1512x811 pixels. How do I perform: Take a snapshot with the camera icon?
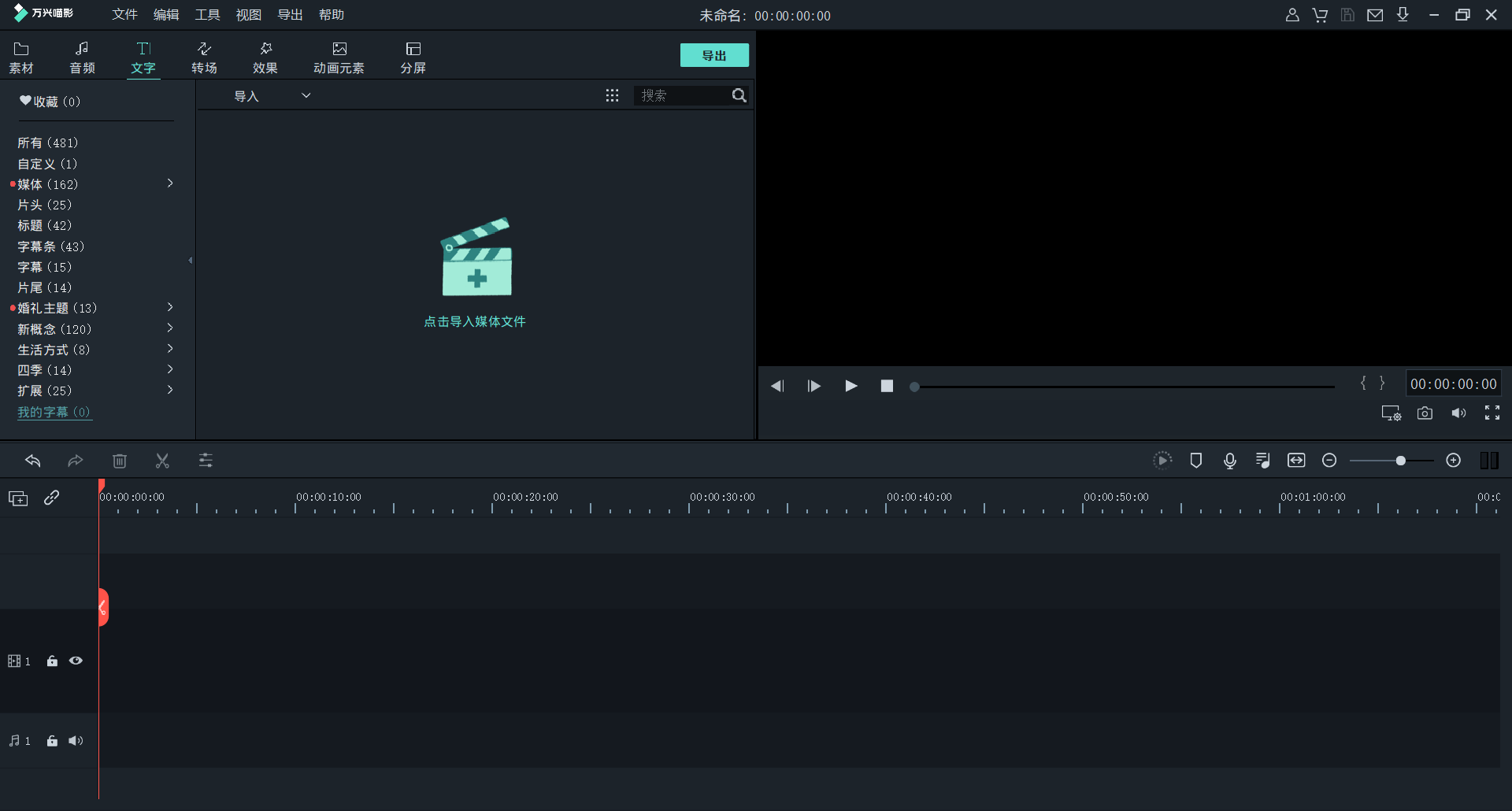(1425, 413)
